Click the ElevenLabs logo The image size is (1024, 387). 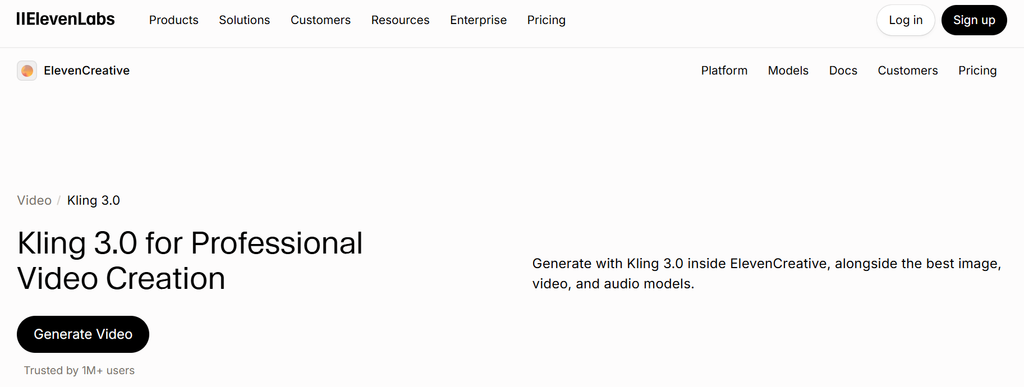click(65, 20)
